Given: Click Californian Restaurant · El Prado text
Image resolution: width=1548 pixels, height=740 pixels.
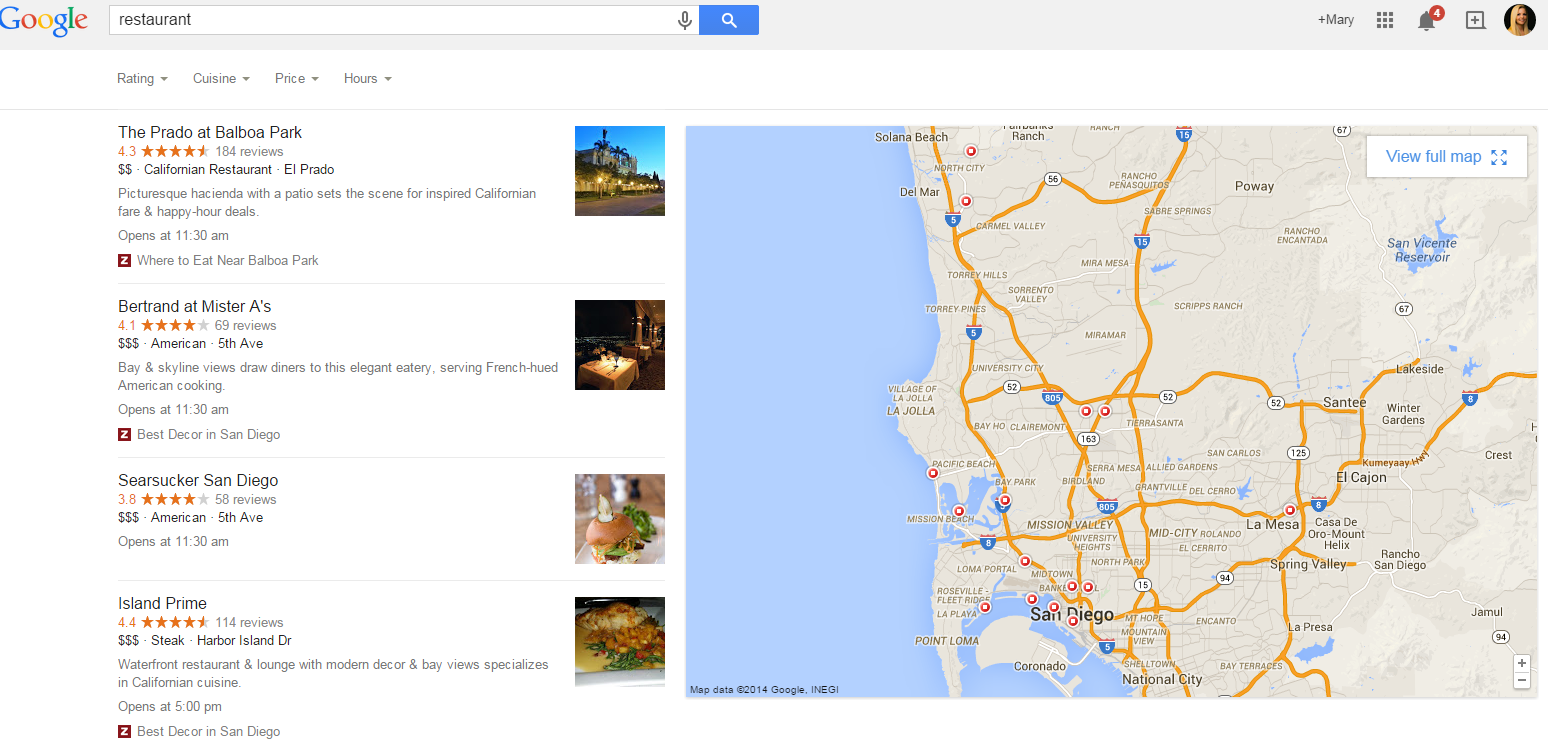Looking at the screenshot, I should (239, 169).
